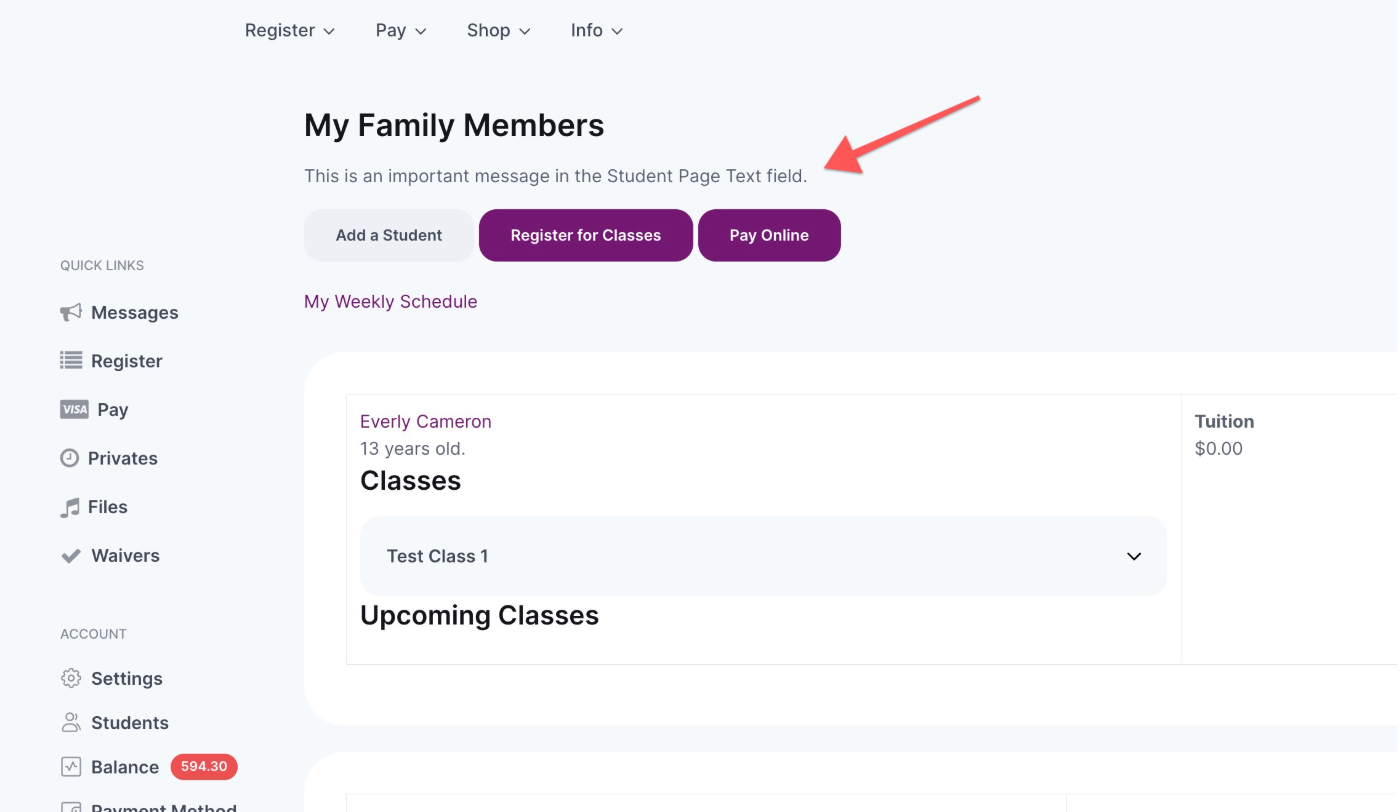Open the My Weekly Schedule link
The image size is (1400, 812).
coord(391,302)
